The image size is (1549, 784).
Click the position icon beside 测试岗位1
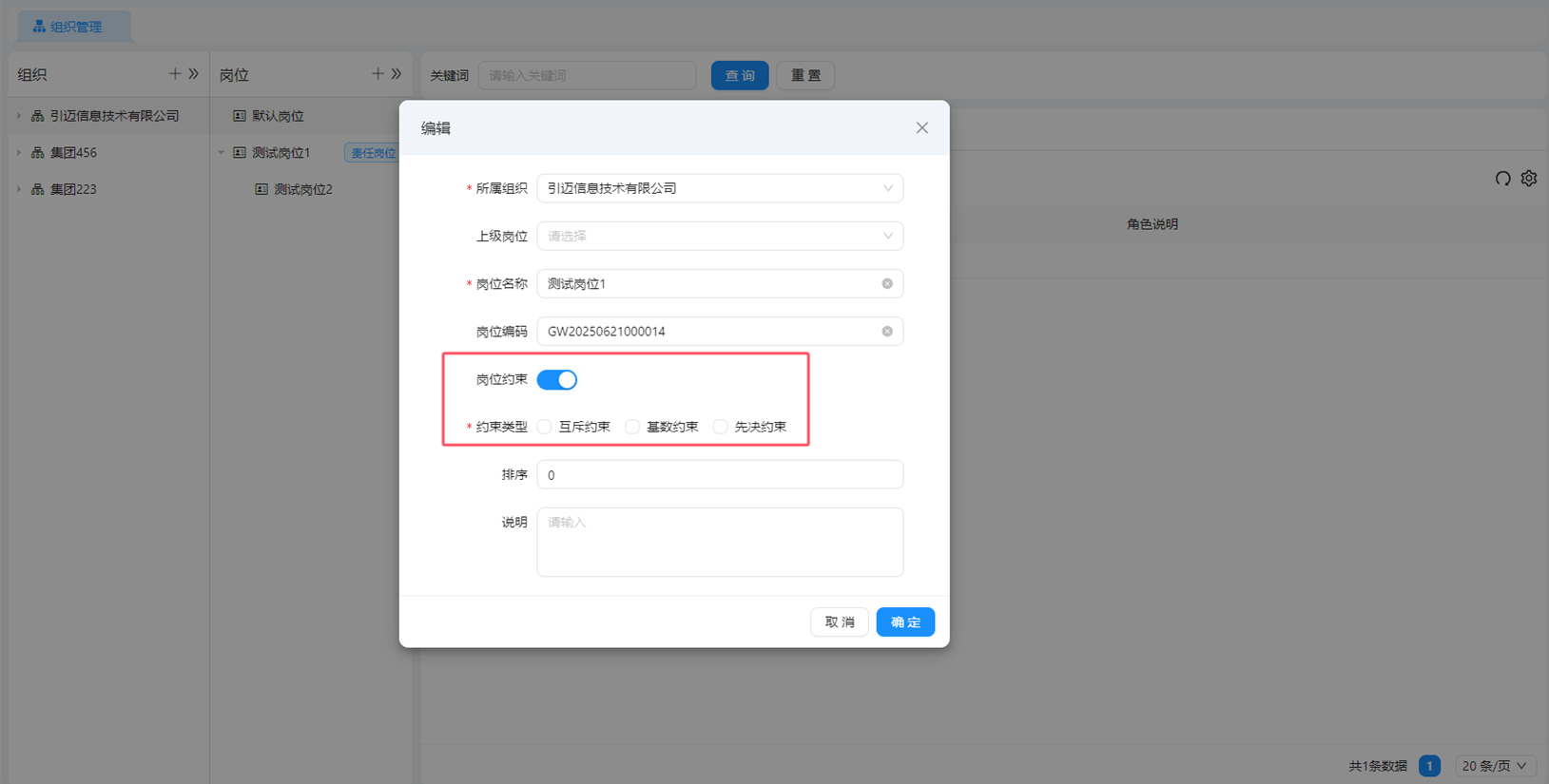click(240, 153)
